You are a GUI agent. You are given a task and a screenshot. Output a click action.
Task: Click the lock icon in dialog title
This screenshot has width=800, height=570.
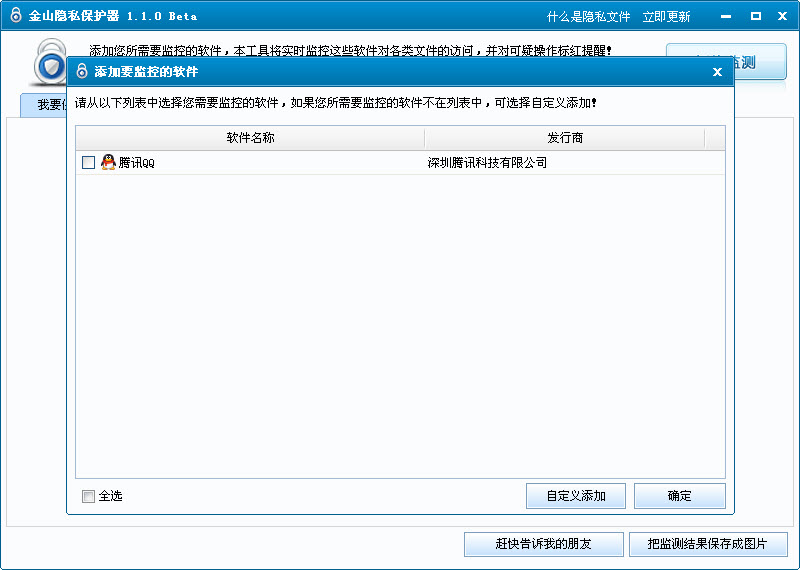(82, 71)
